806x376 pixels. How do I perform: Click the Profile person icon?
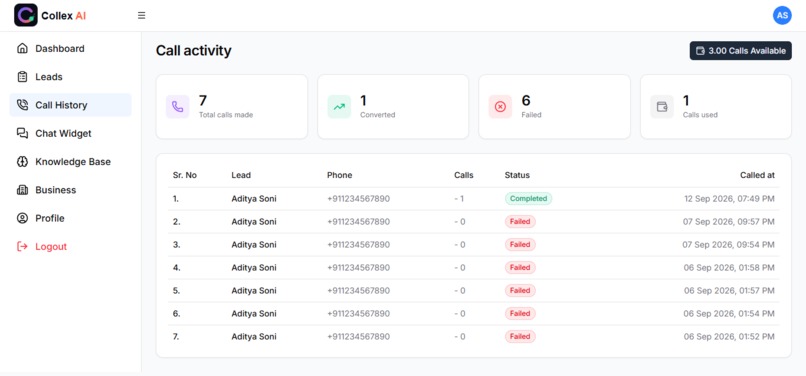point(22,218)
